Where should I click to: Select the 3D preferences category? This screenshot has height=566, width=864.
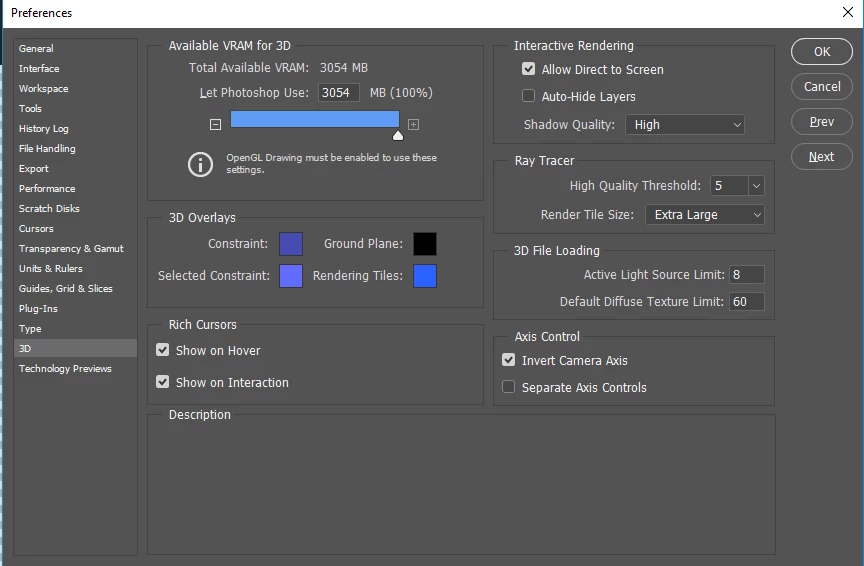75,348
